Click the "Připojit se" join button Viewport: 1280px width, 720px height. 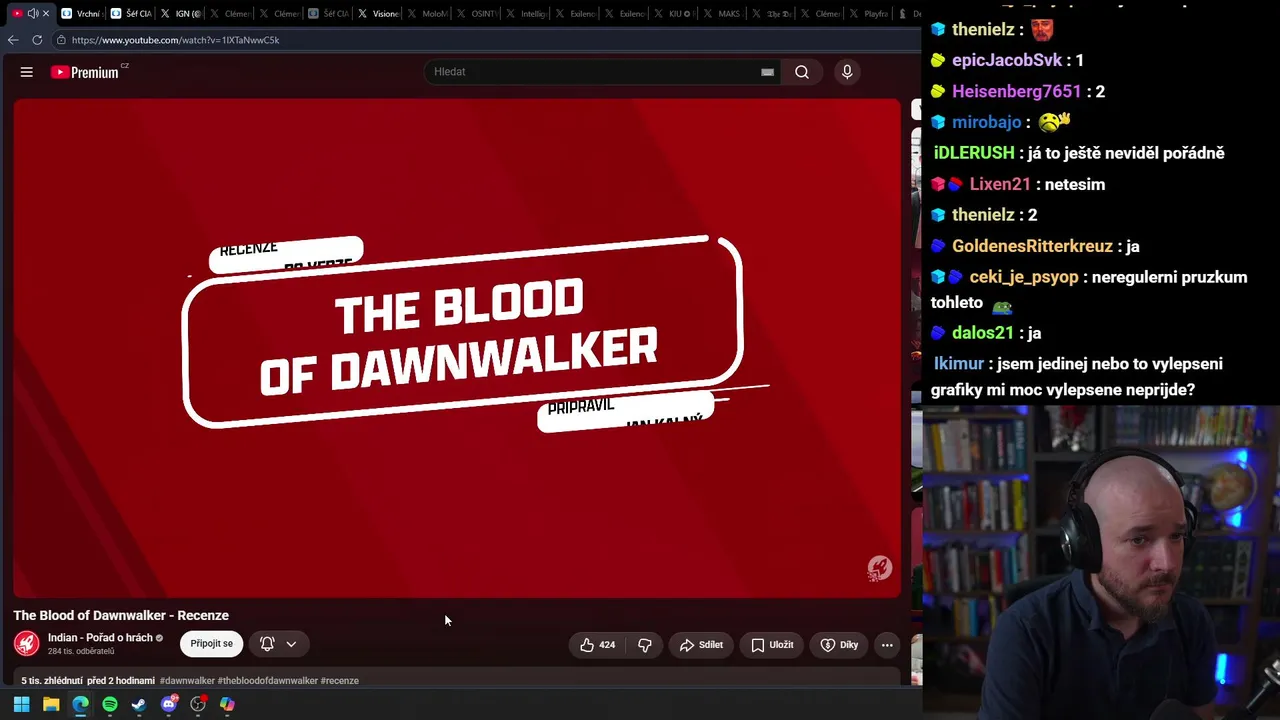(x=211, y=644)
